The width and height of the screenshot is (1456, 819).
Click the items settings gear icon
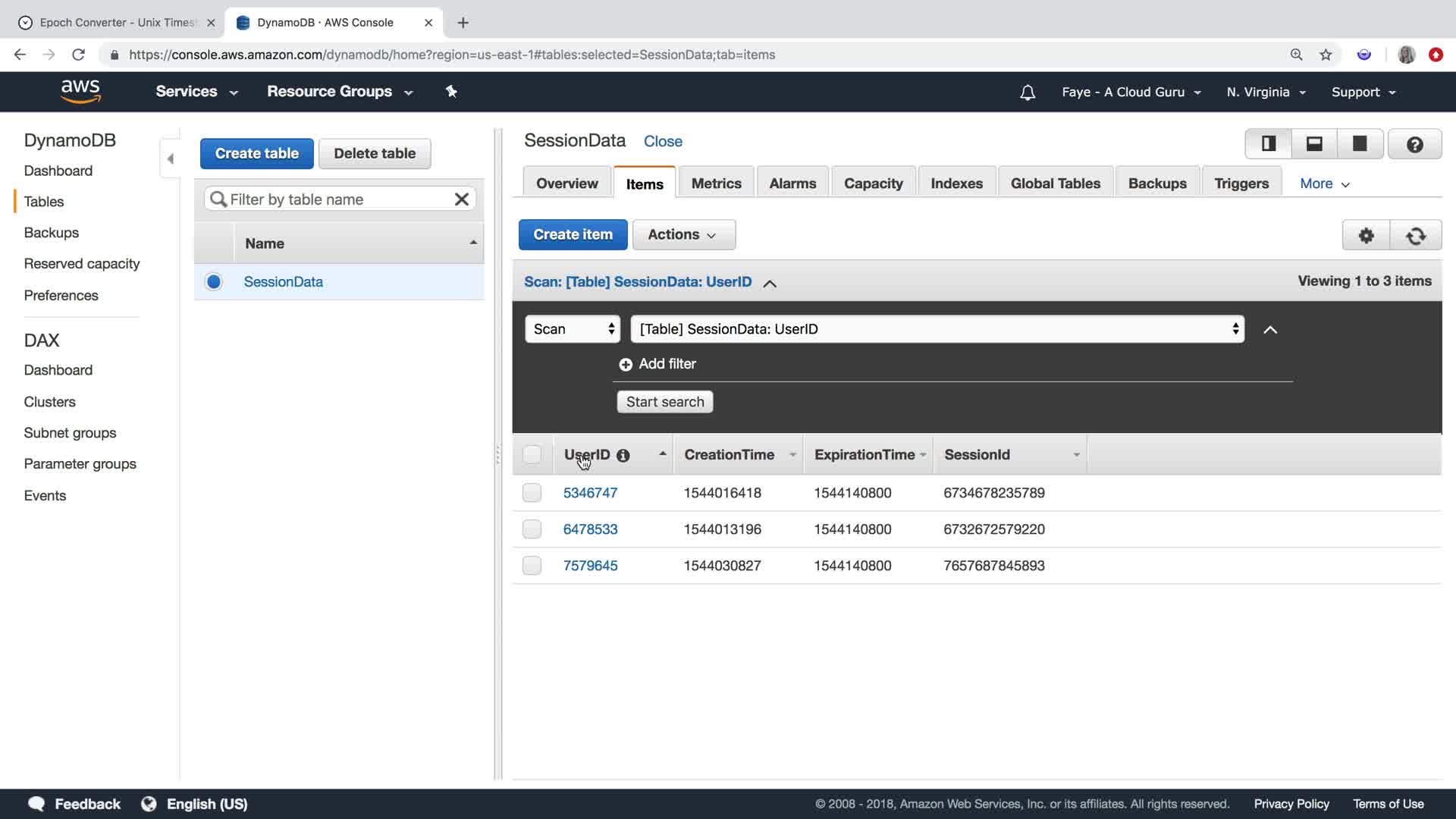point(1366,235)
